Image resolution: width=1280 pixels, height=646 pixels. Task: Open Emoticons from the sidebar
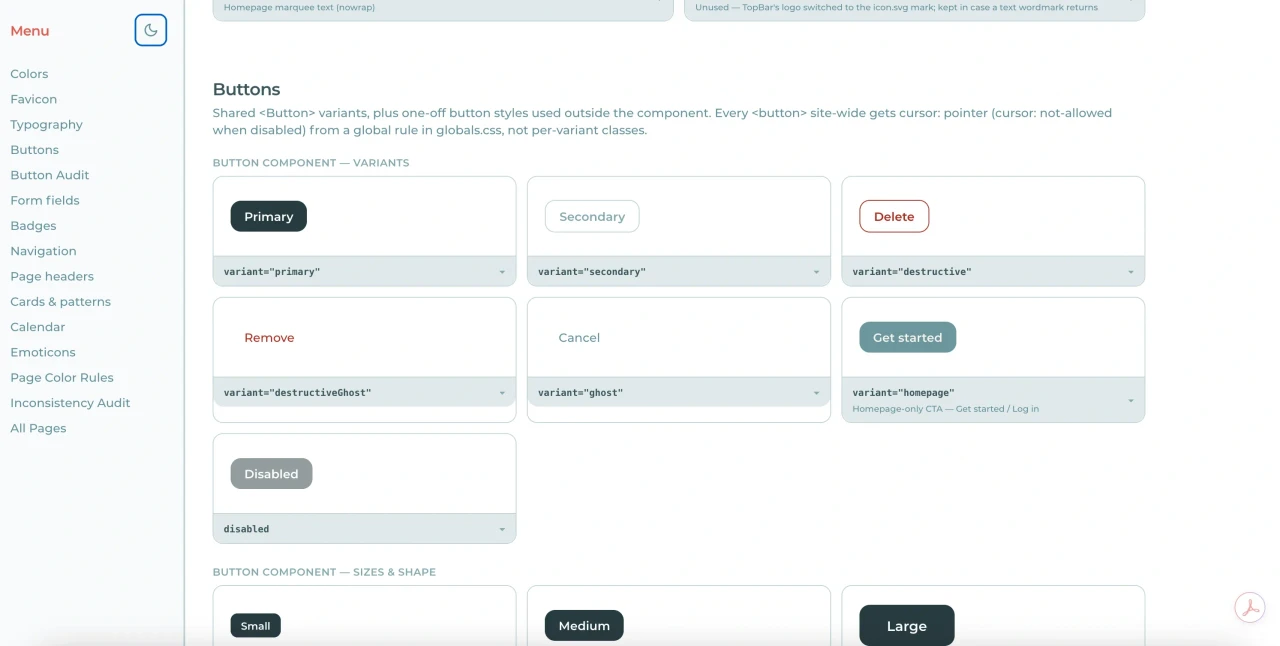(43, 352)
